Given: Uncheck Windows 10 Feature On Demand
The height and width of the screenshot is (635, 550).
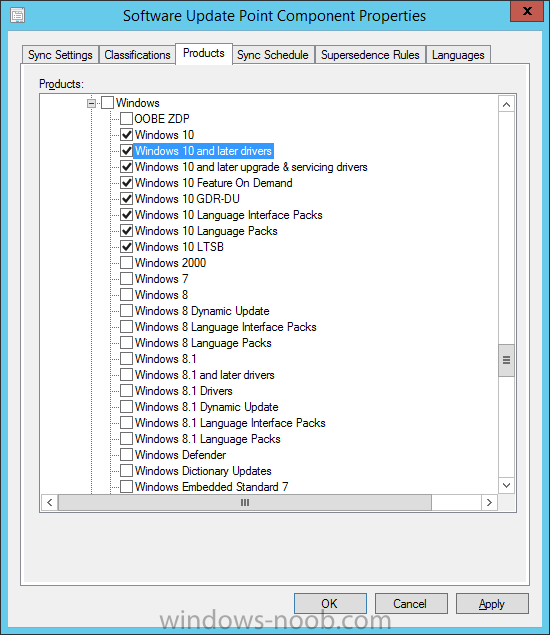Looking at the screenshot, I should click(126, 183).
